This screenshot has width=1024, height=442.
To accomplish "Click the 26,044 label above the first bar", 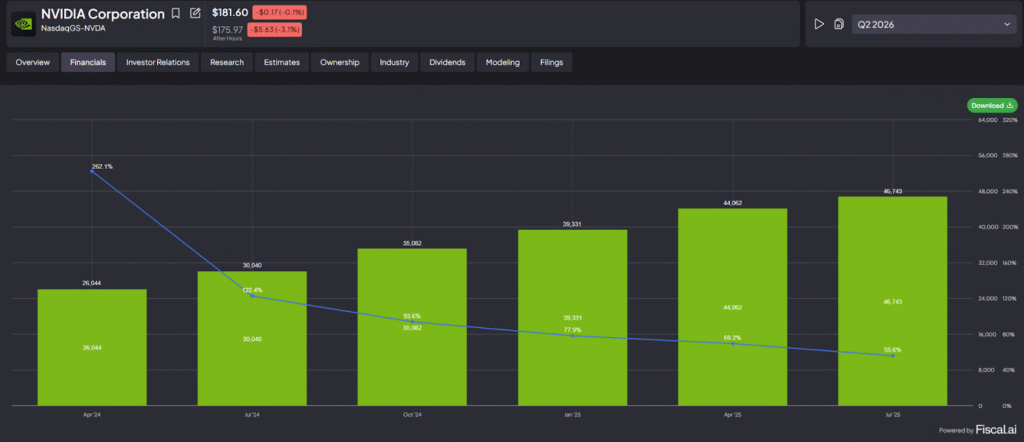I will 92,283.
